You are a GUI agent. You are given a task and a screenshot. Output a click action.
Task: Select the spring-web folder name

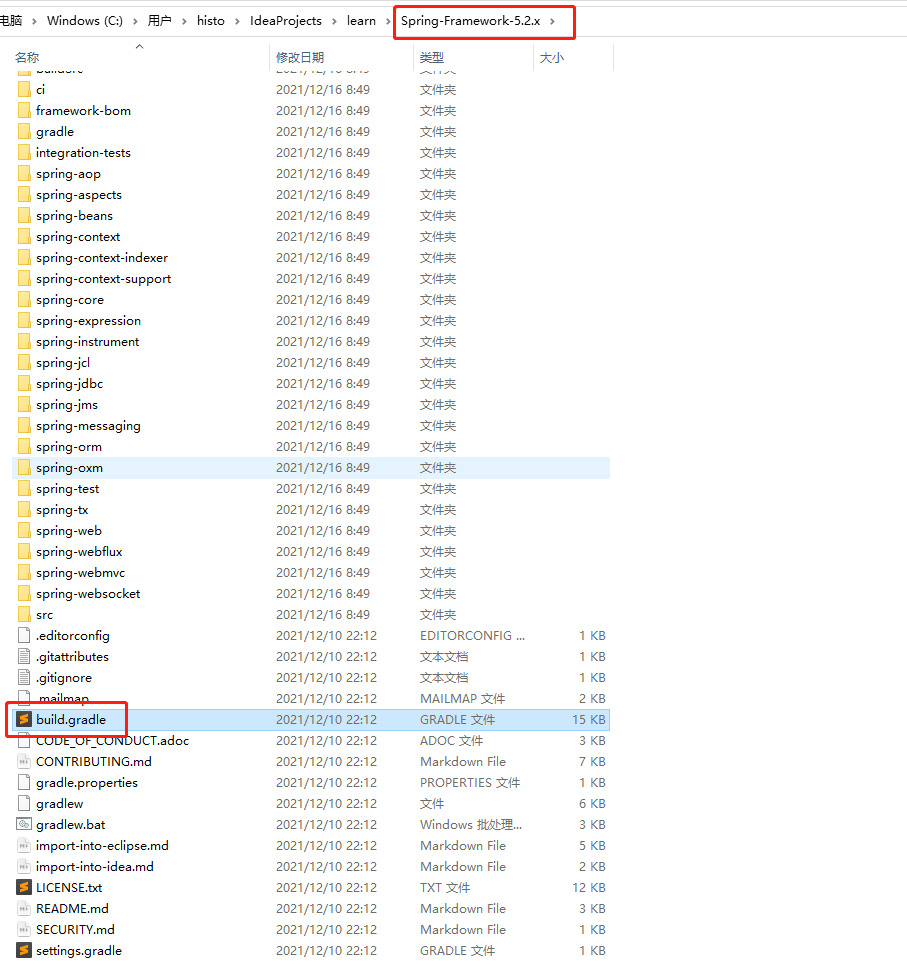click(x=69, y=531)
